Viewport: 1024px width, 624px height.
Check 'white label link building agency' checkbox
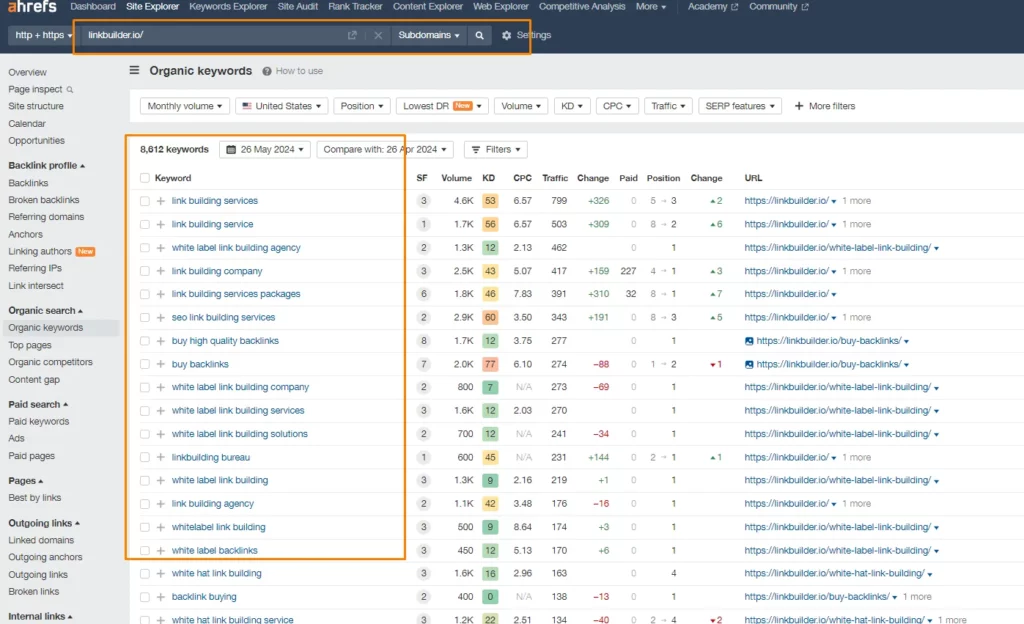tap(145, 248)
